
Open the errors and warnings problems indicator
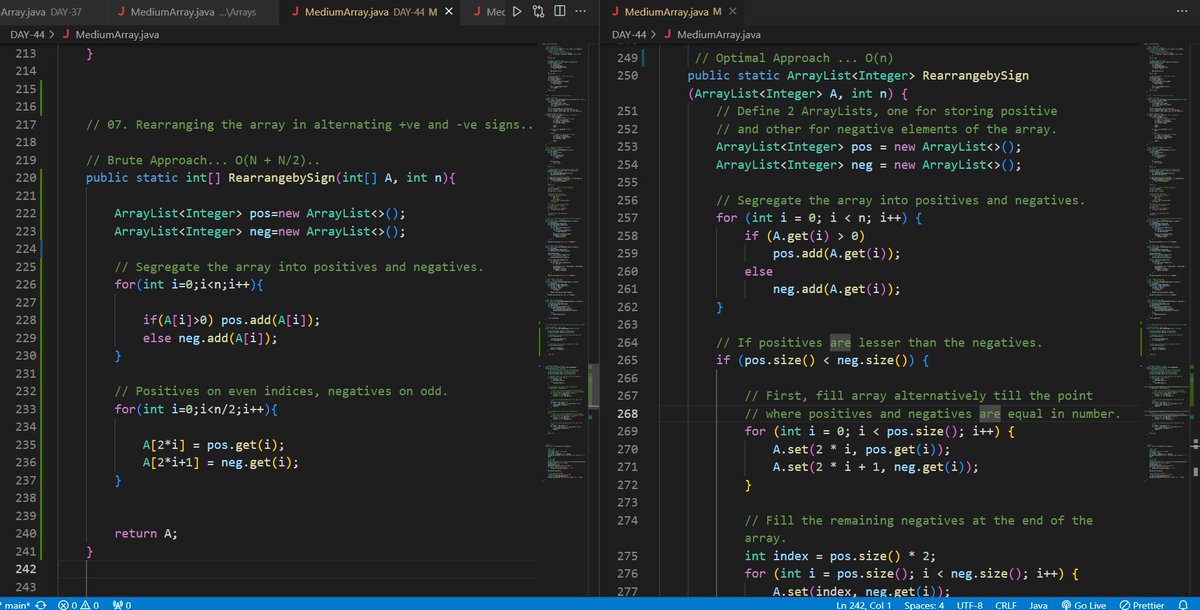[78, 604]
